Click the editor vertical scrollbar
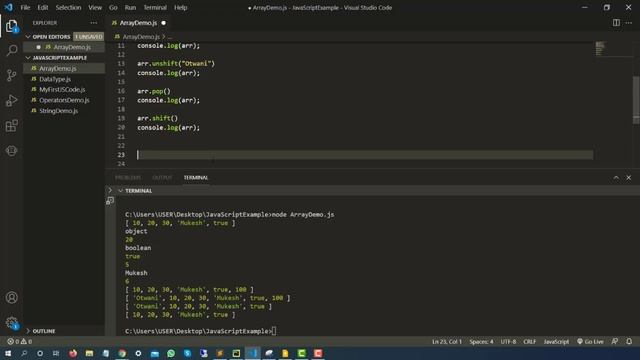The width and height of the screenshot is (640, 360). (636, 99)
